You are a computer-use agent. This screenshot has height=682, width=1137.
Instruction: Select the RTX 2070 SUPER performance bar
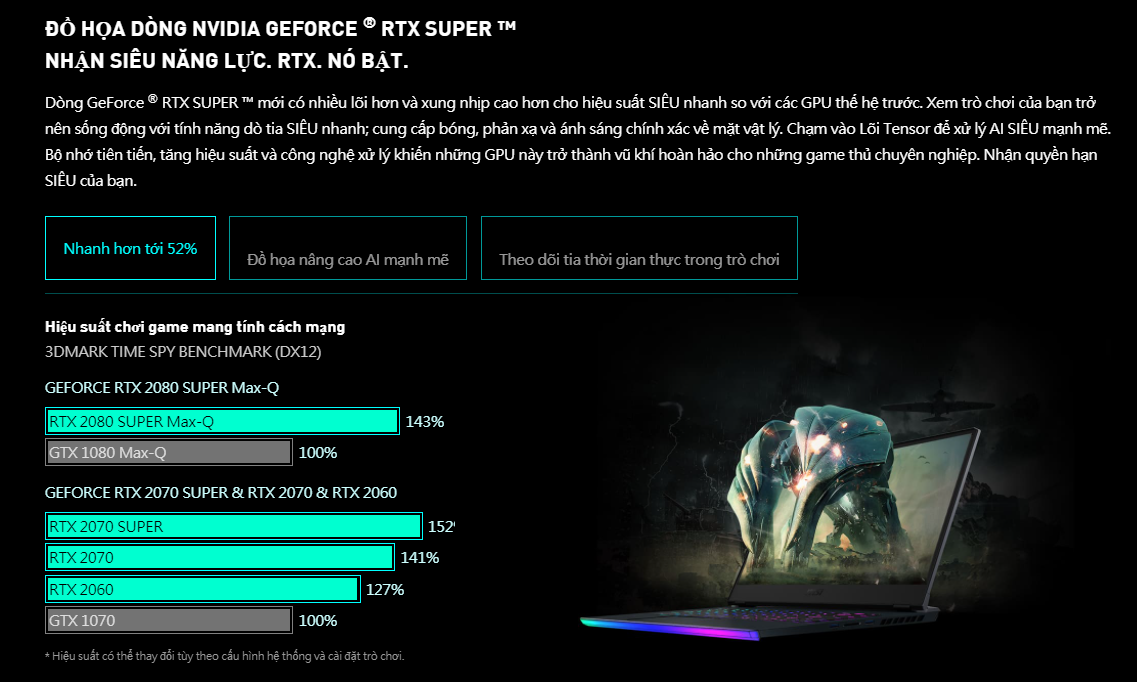(233, 526)
